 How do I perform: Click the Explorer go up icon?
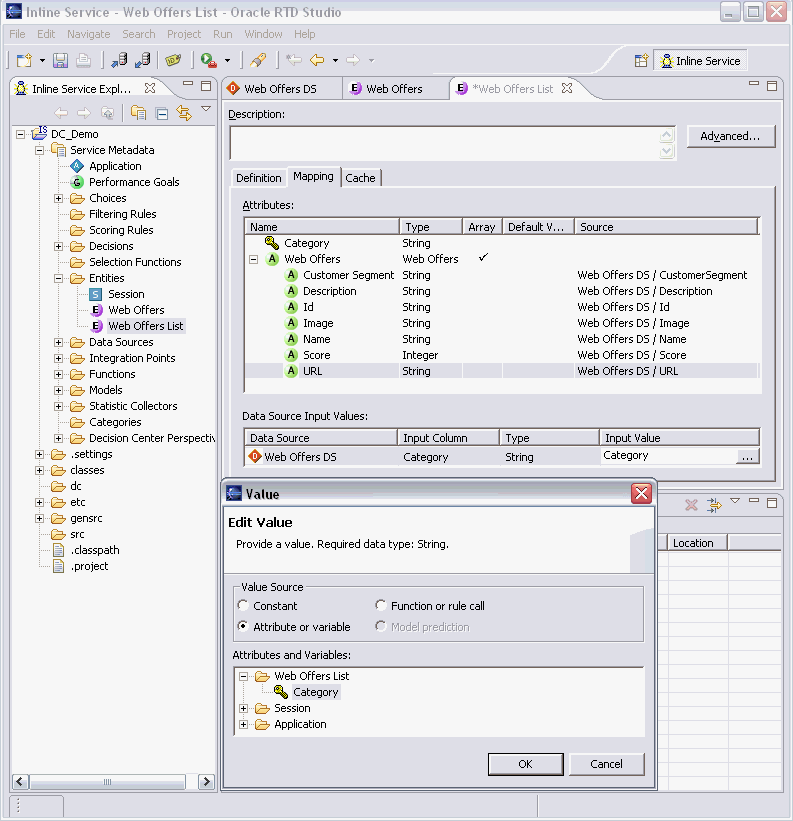pos(107,113)
